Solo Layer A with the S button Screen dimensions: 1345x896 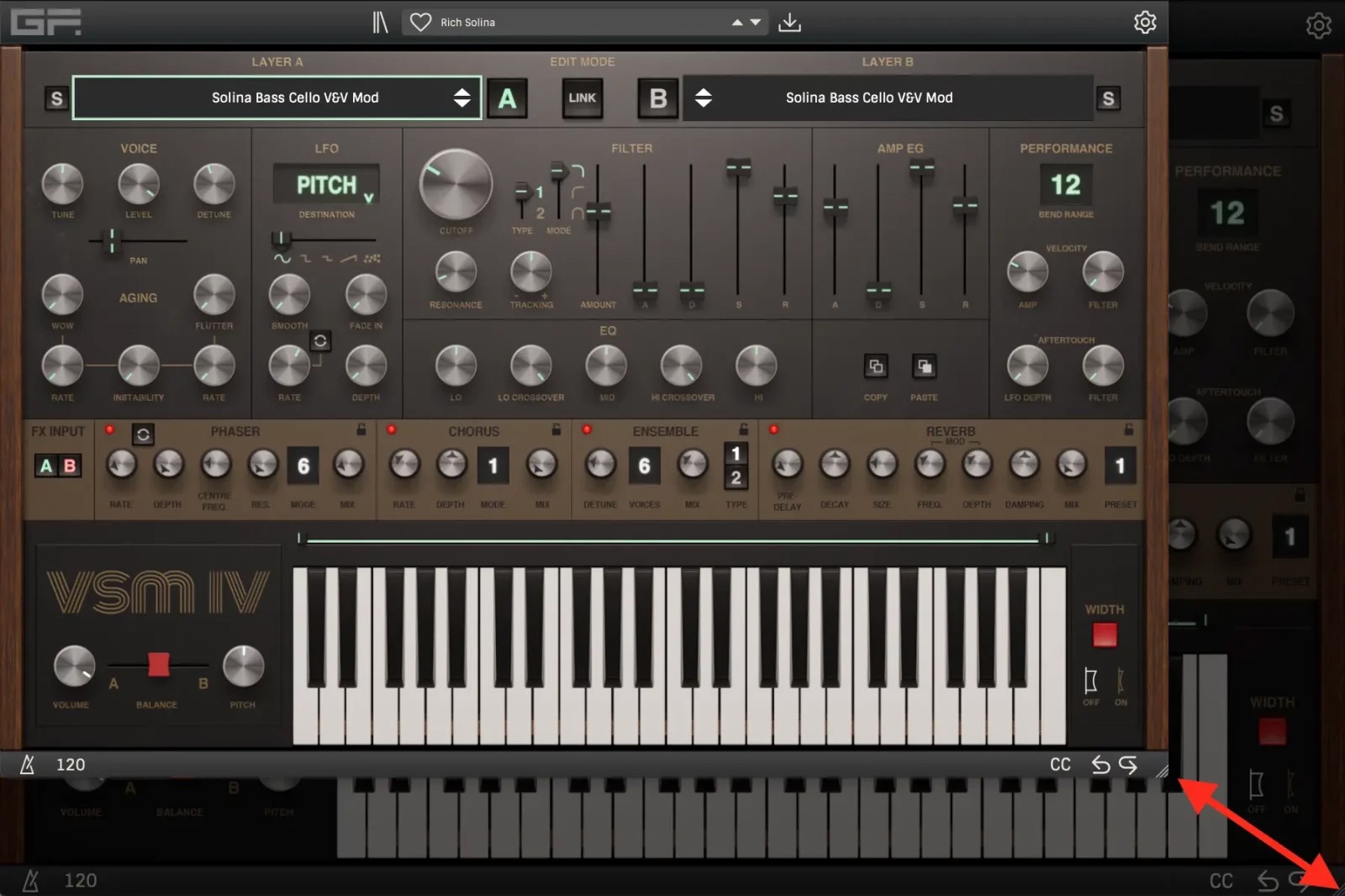click(x=56, y=98)
